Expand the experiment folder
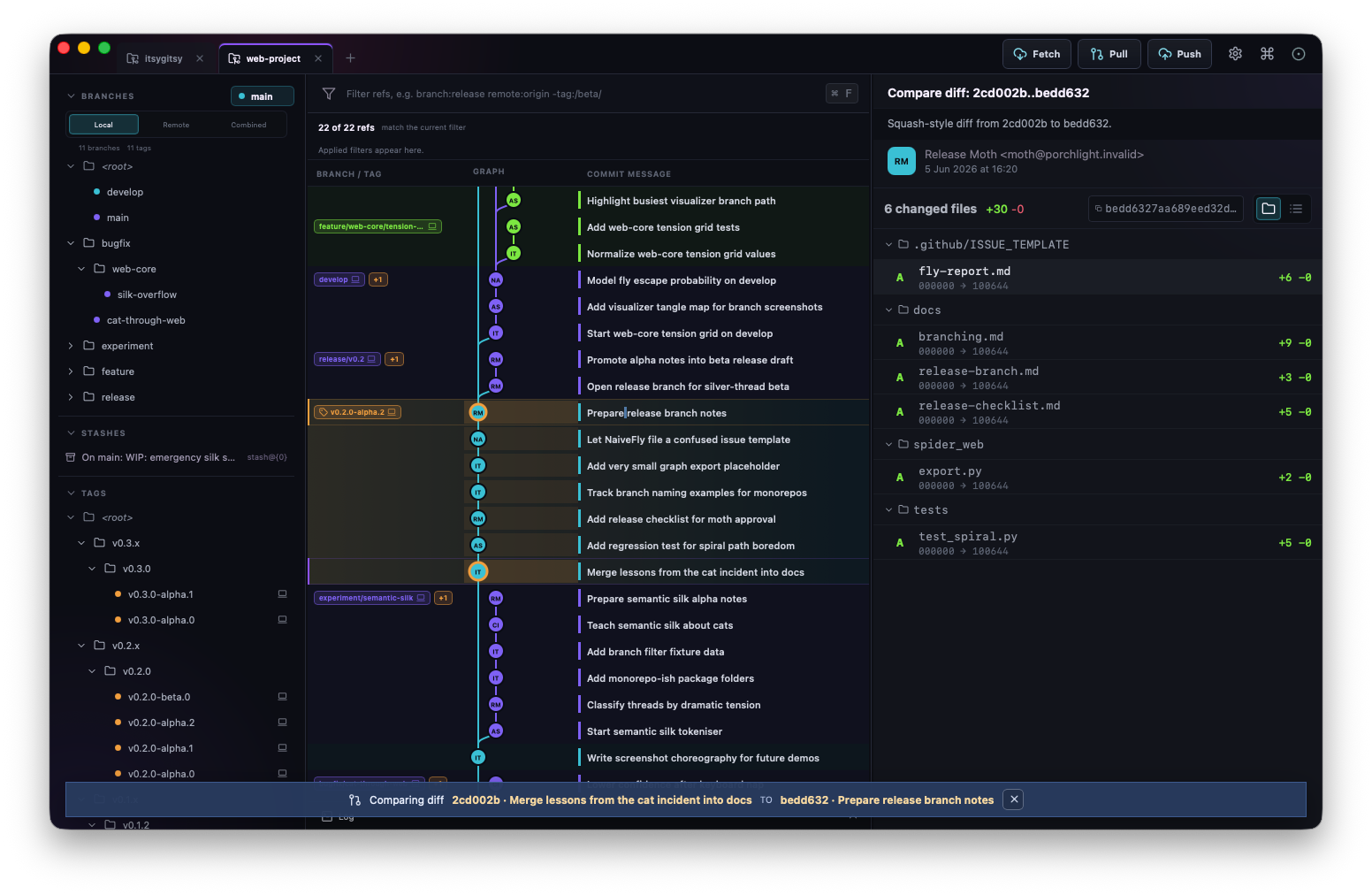Image resolution: width=1372 pixels, height=895 pixels. coord(71,346)
